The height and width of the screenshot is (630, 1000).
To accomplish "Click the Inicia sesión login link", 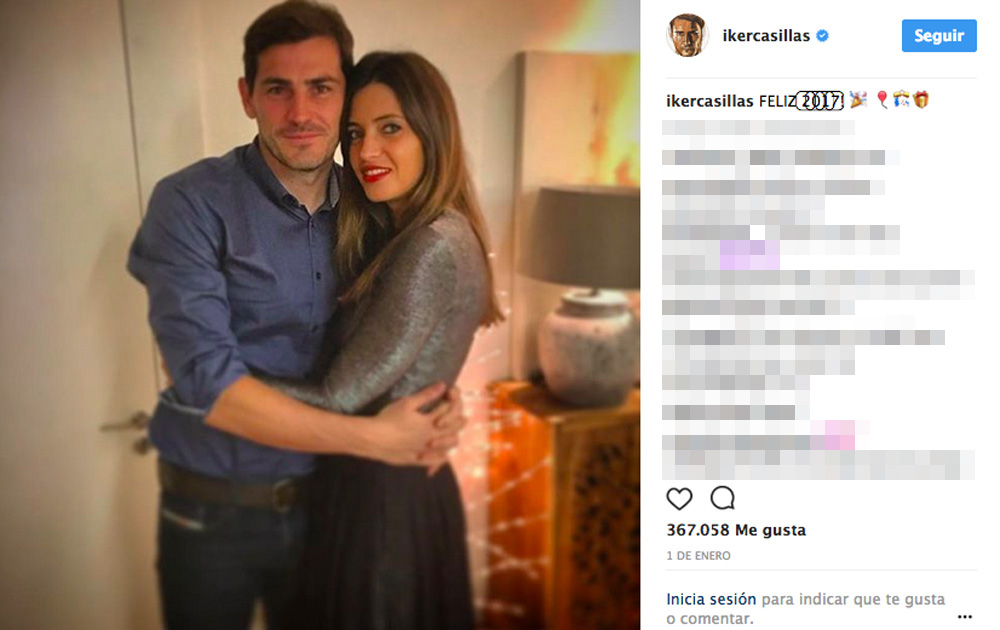I will (x=711, y=599).
